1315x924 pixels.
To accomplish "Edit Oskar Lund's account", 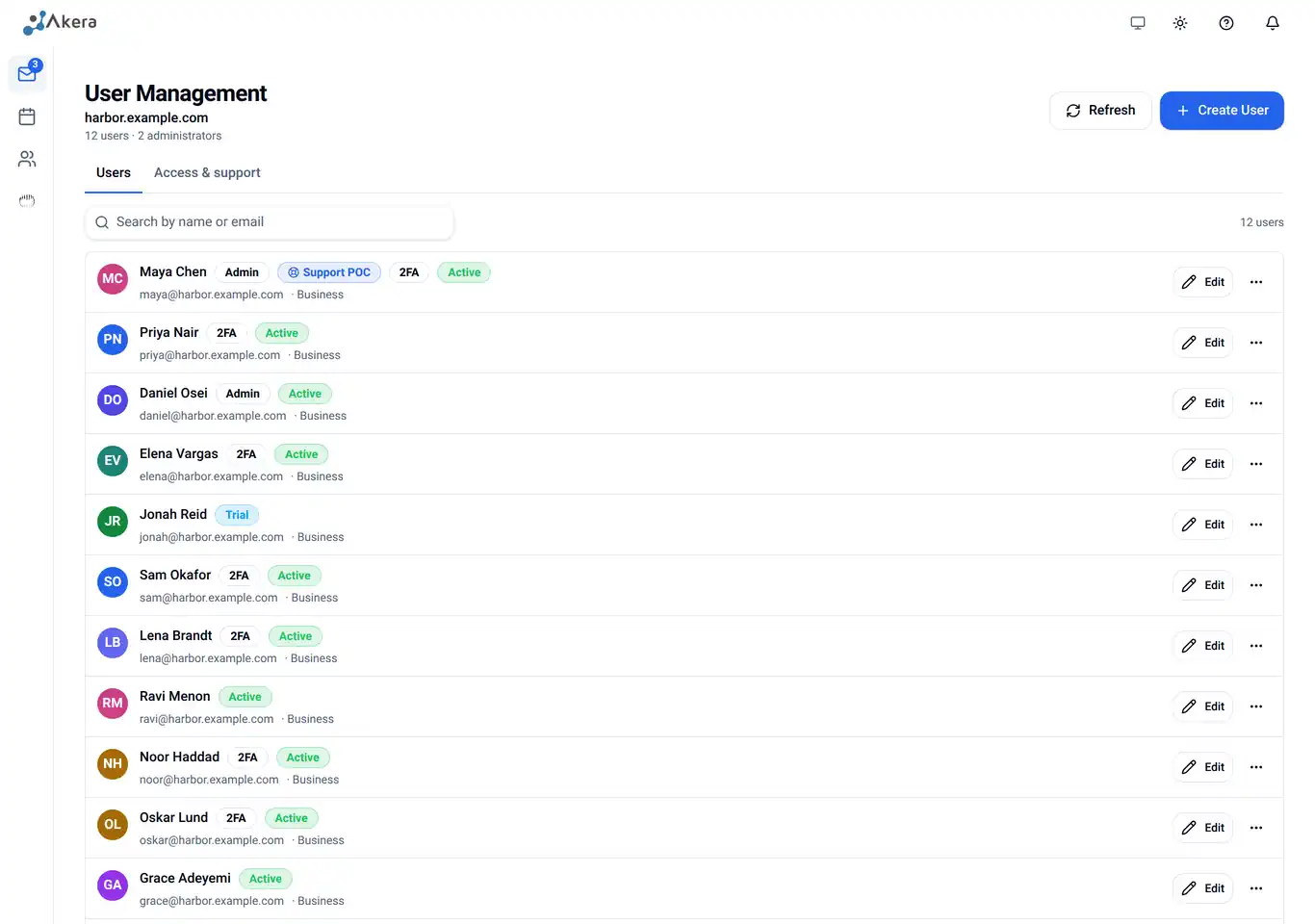I will [x=1202, y=828].
